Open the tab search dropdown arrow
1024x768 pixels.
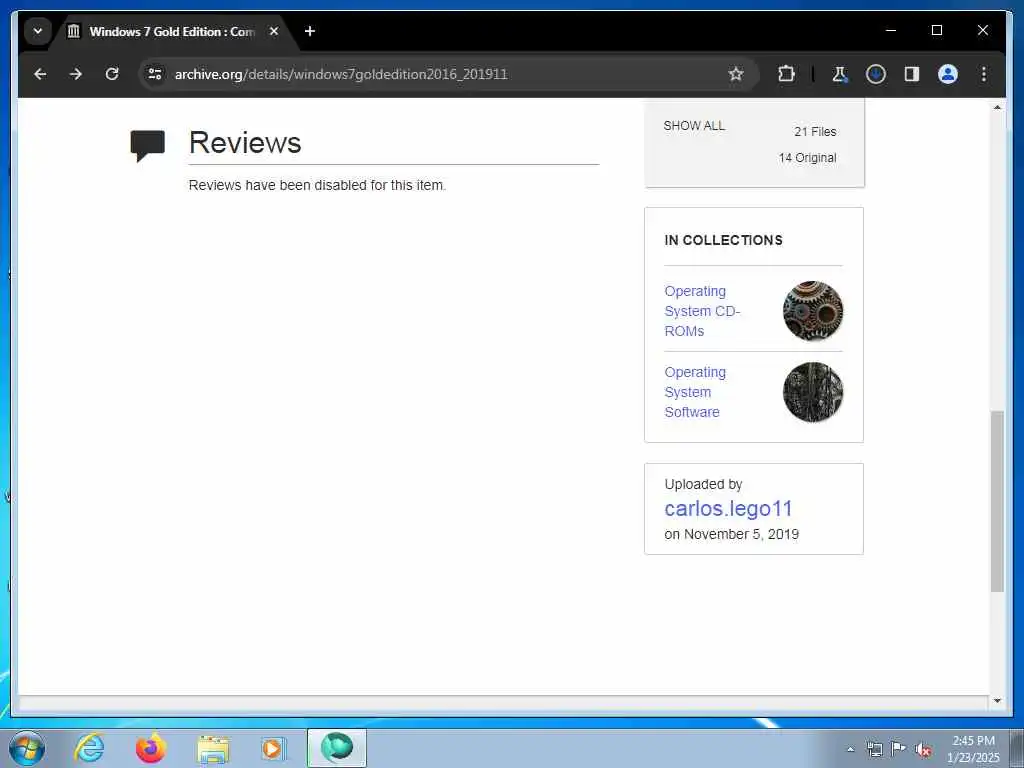tap(38, 31)
